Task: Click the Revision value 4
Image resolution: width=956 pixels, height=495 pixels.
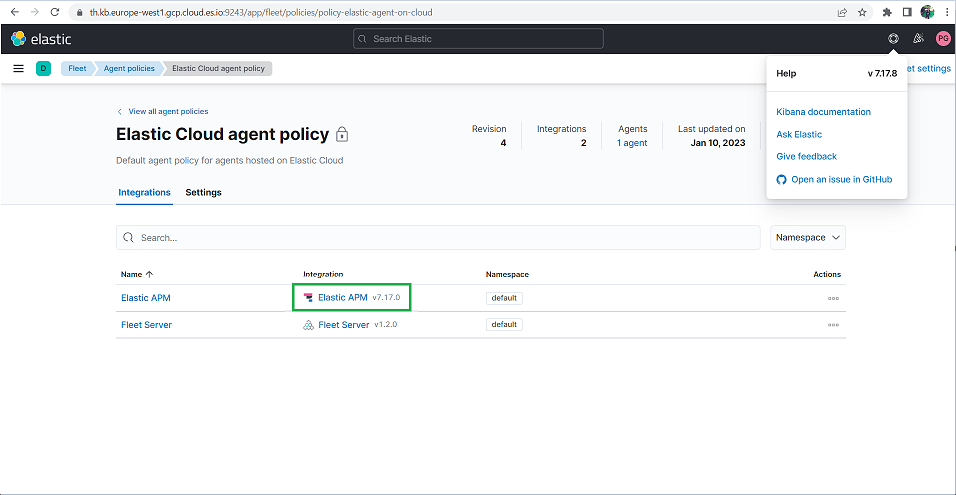Action: coord(503,143)
